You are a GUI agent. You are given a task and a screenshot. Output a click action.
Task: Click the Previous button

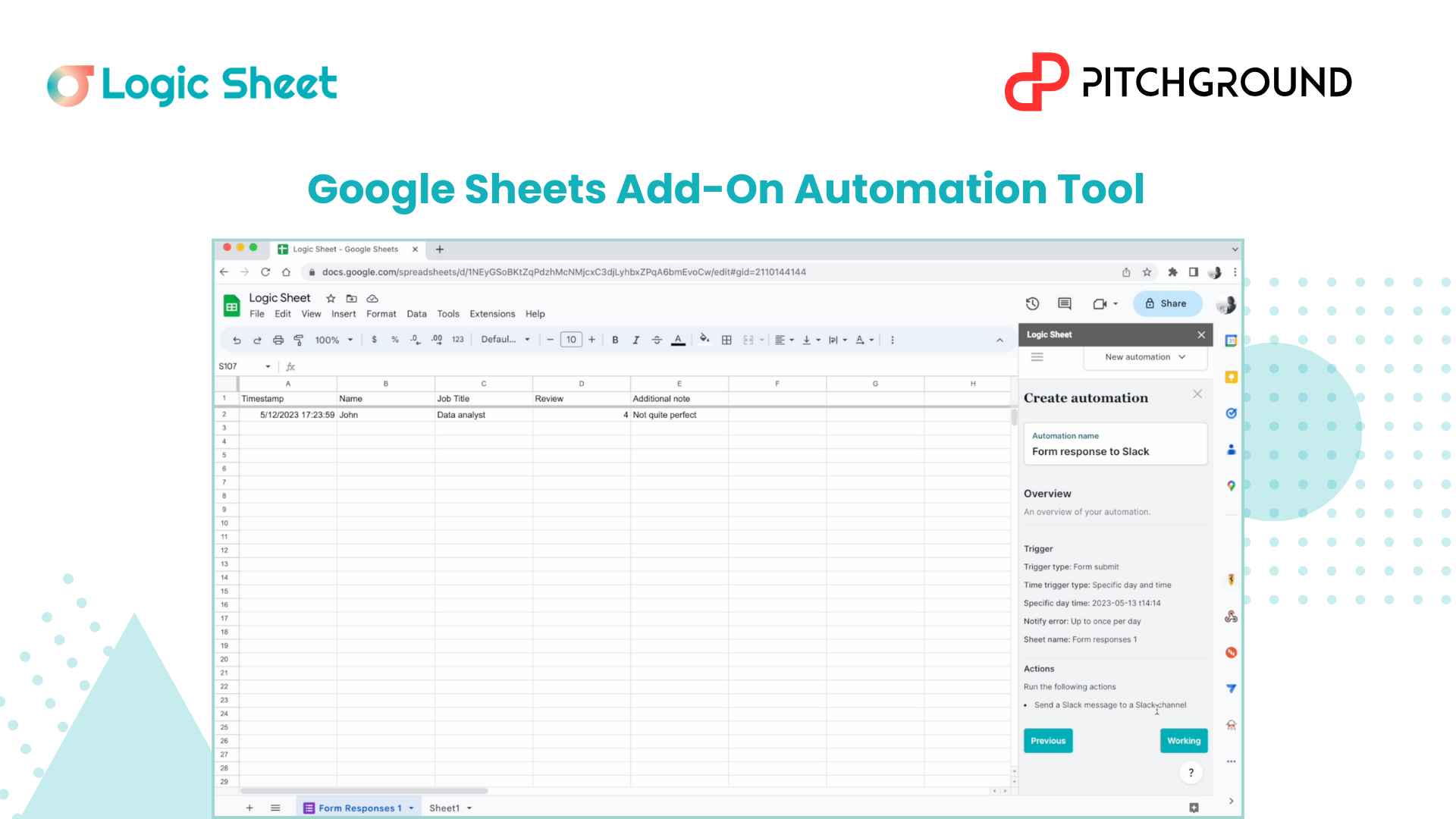click(x=1047, y=741)
